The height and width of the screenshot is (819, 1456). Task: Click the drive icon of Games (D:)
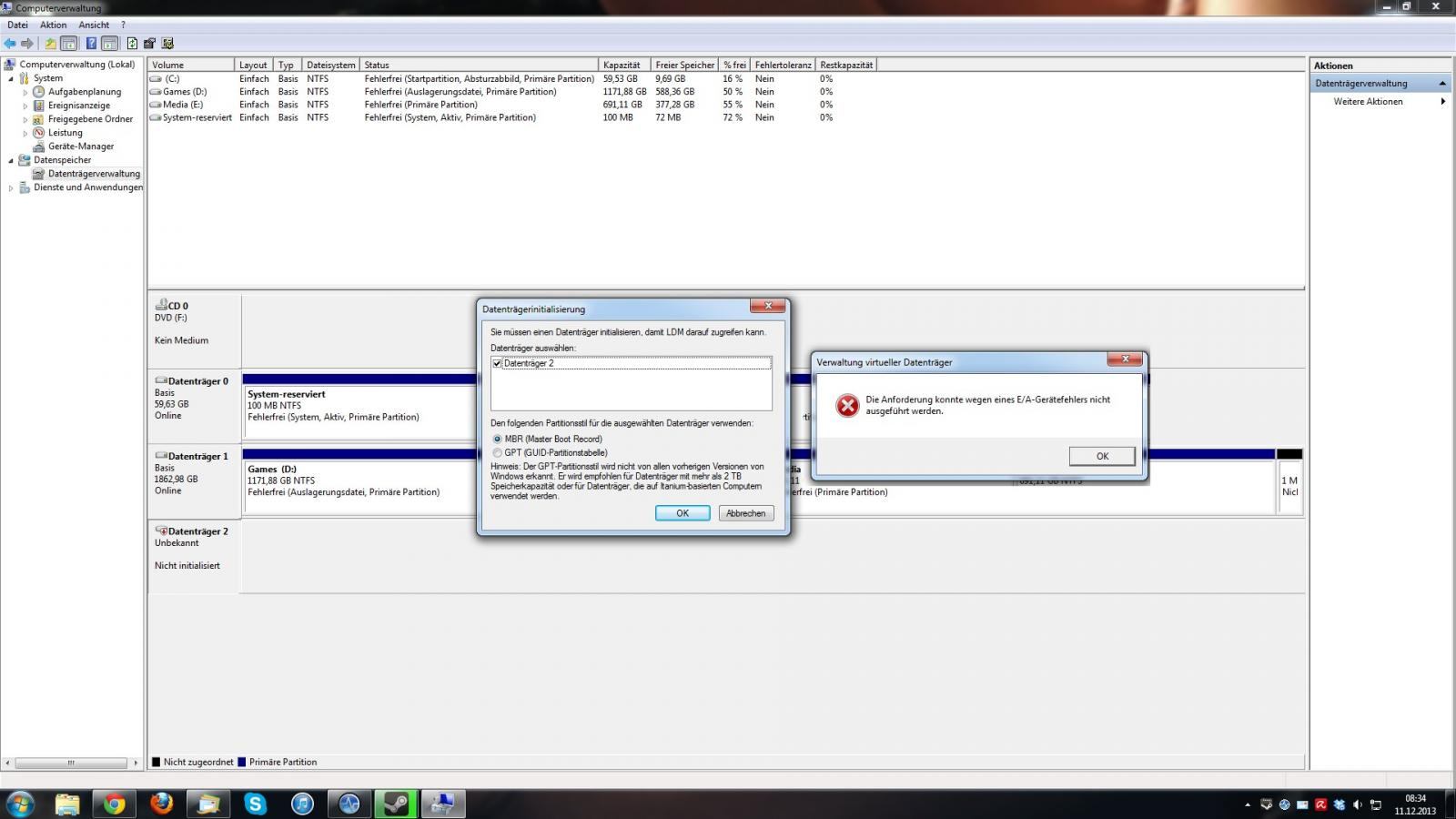click(x=156, y=92)
